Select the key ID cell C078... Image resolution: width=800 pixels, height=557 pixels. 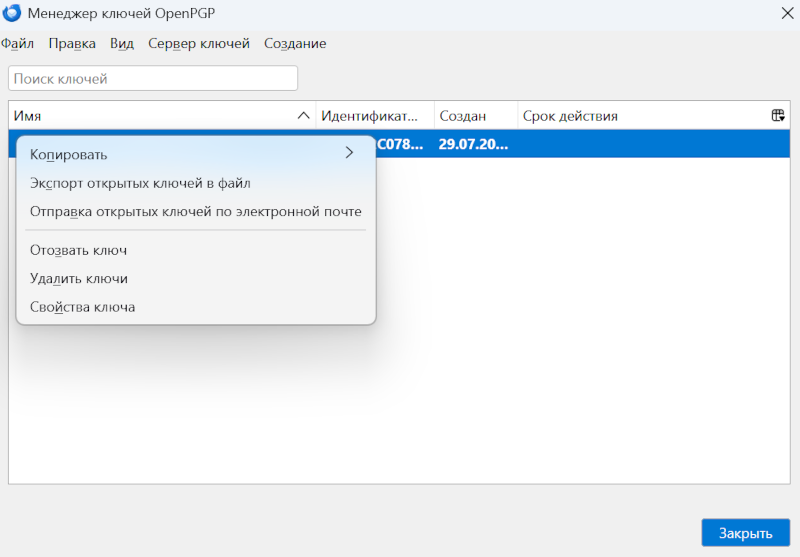401,144
